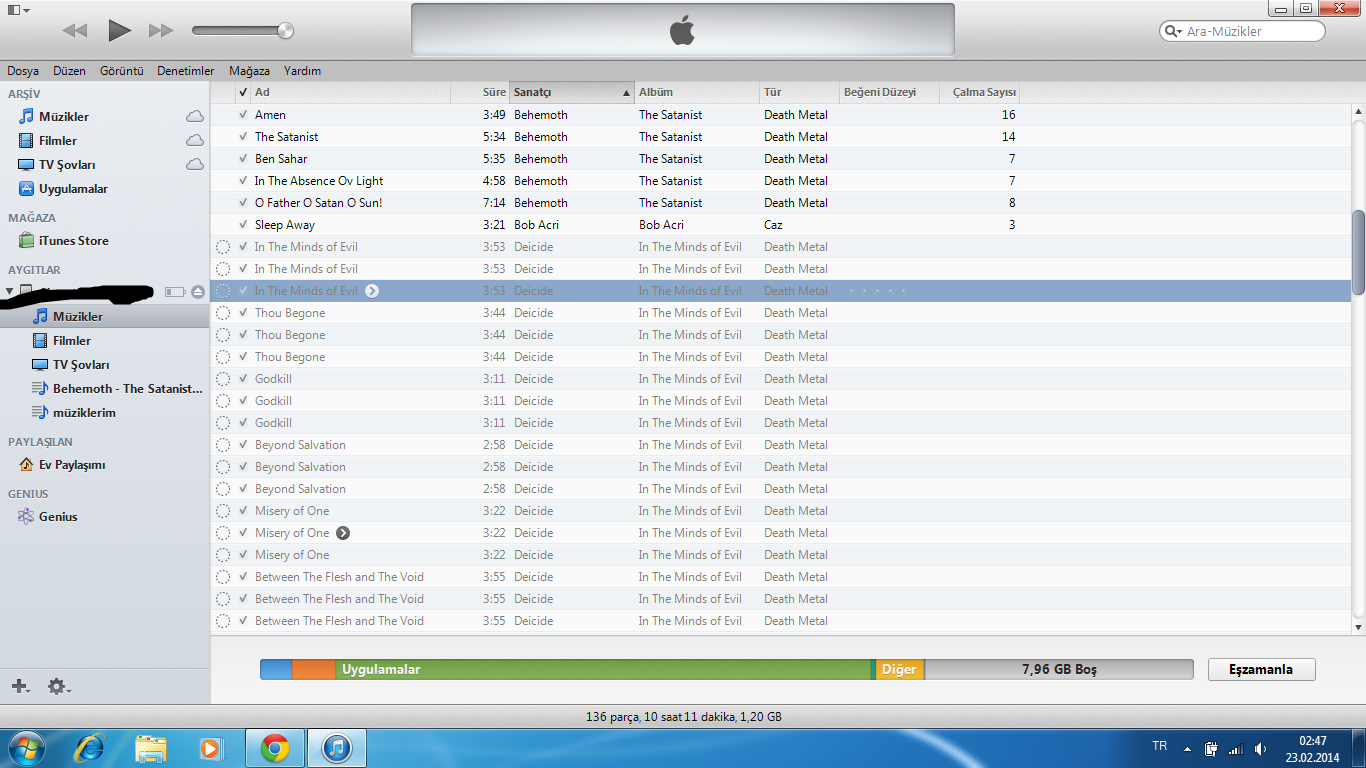The width and height of the screenshot is (1366, 768).
Task: Open the Dosya menu
Action: (x=23, y=71)
